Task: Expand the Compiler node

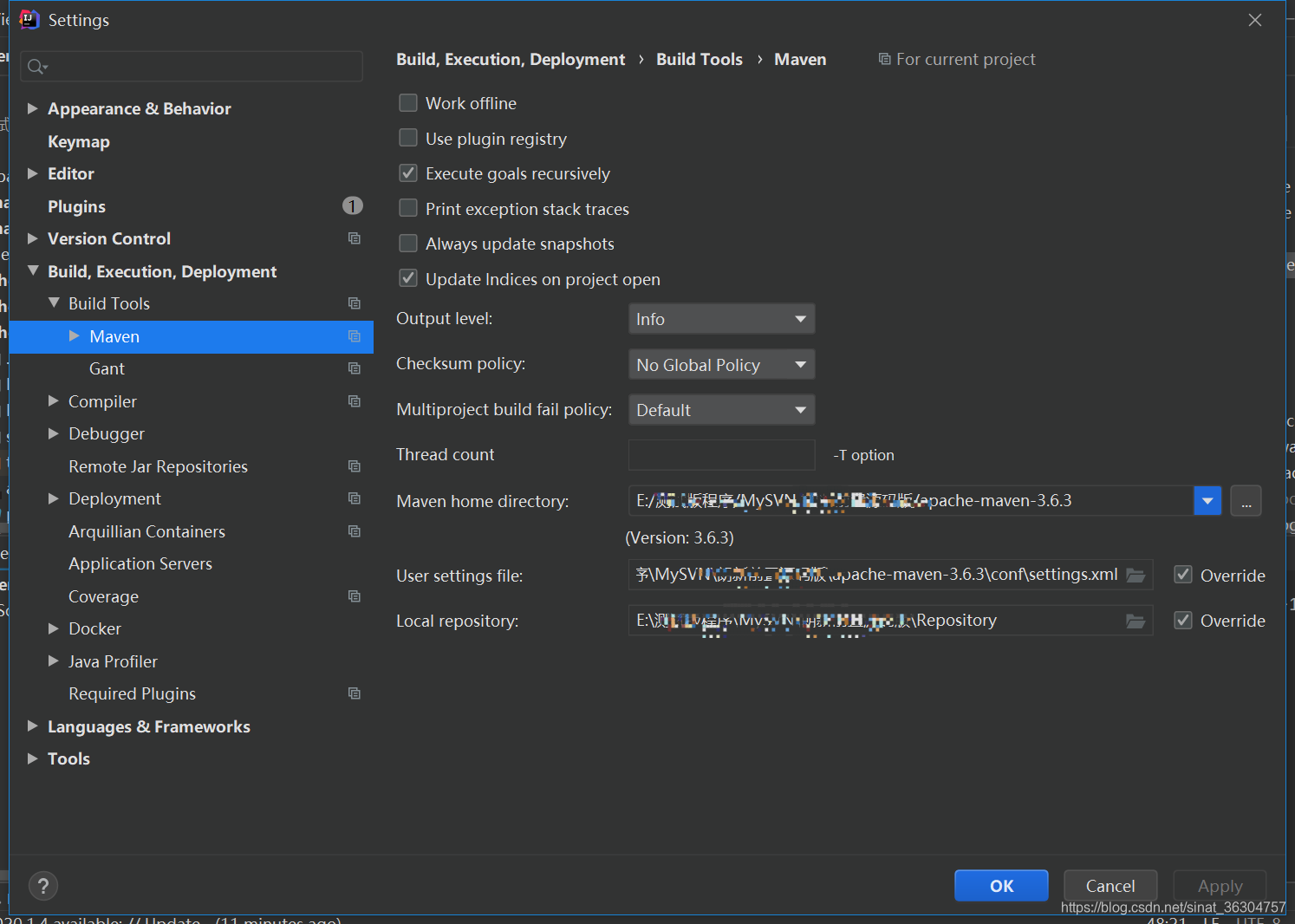Action: pyautogui.click(x=54, y=401)
